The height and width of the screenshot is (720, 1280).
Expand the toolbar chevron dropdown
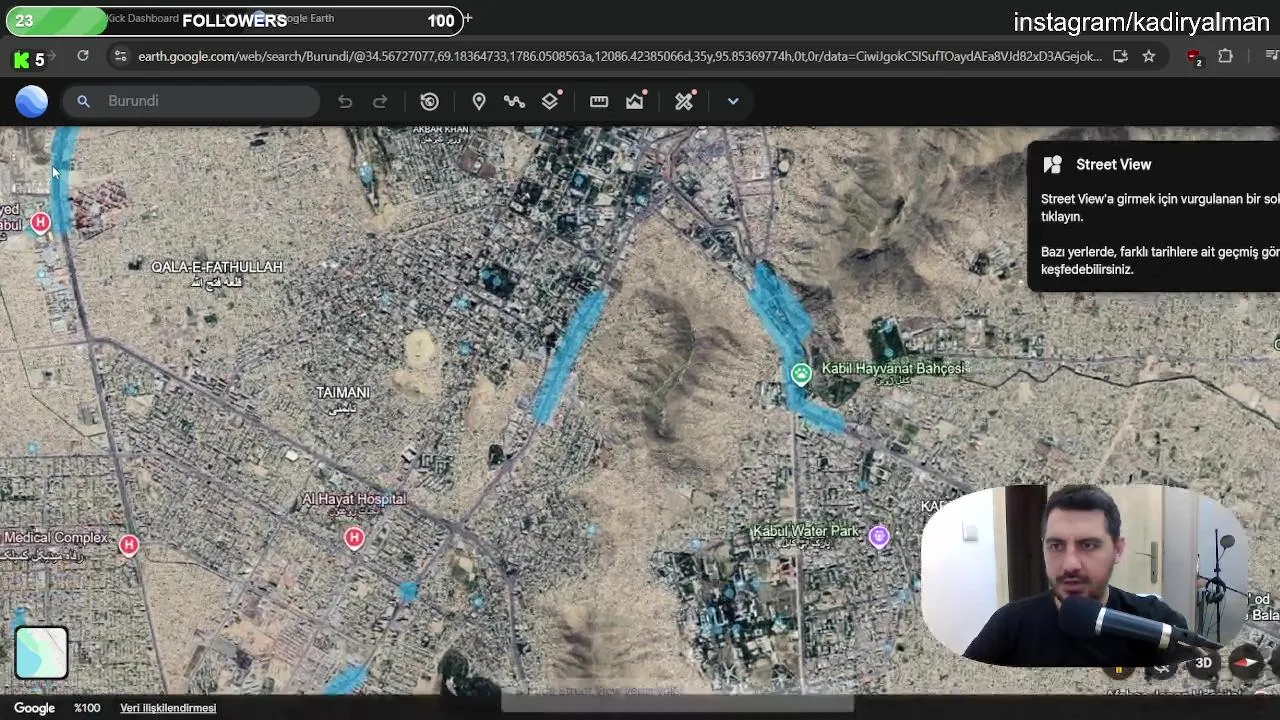click(733, 101)
